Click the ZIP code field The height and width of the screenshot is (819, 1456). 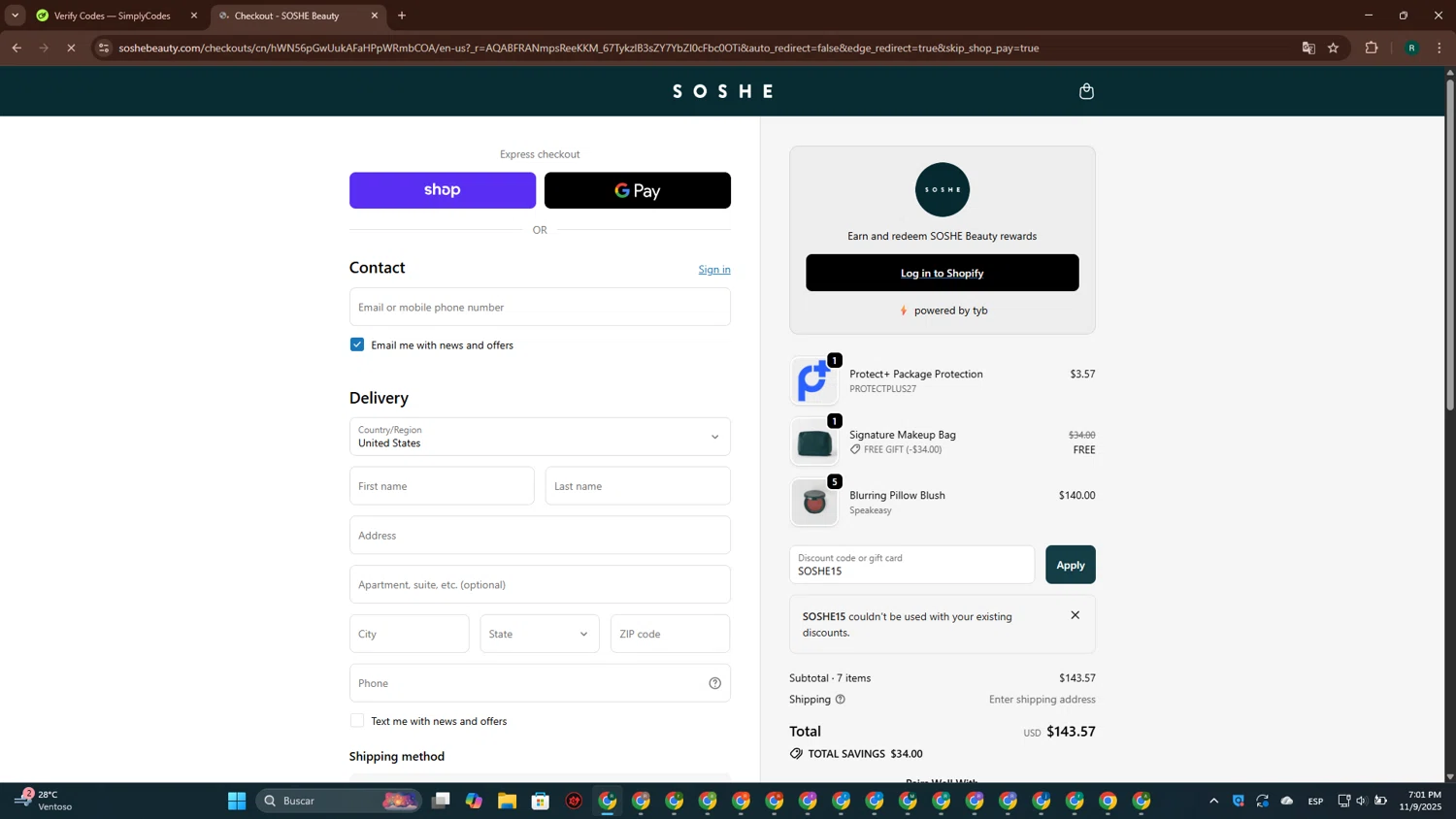tap(670, 634)
